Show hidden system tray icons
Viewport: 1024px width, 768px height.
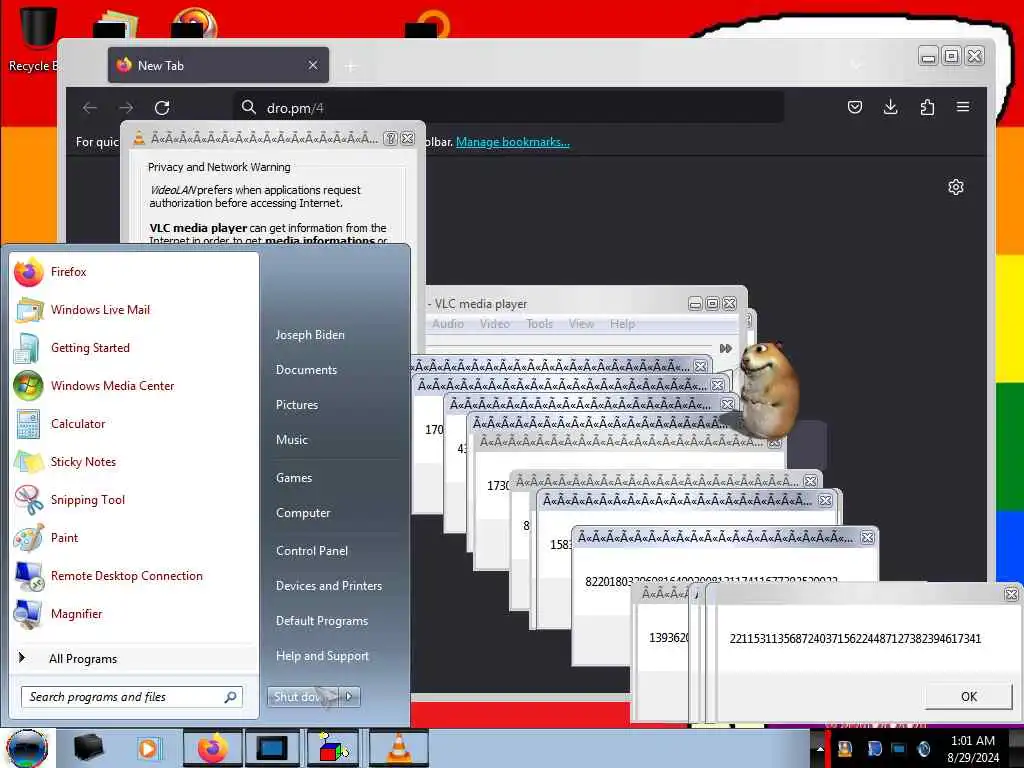pyautogui.click(x=820, y=749)
